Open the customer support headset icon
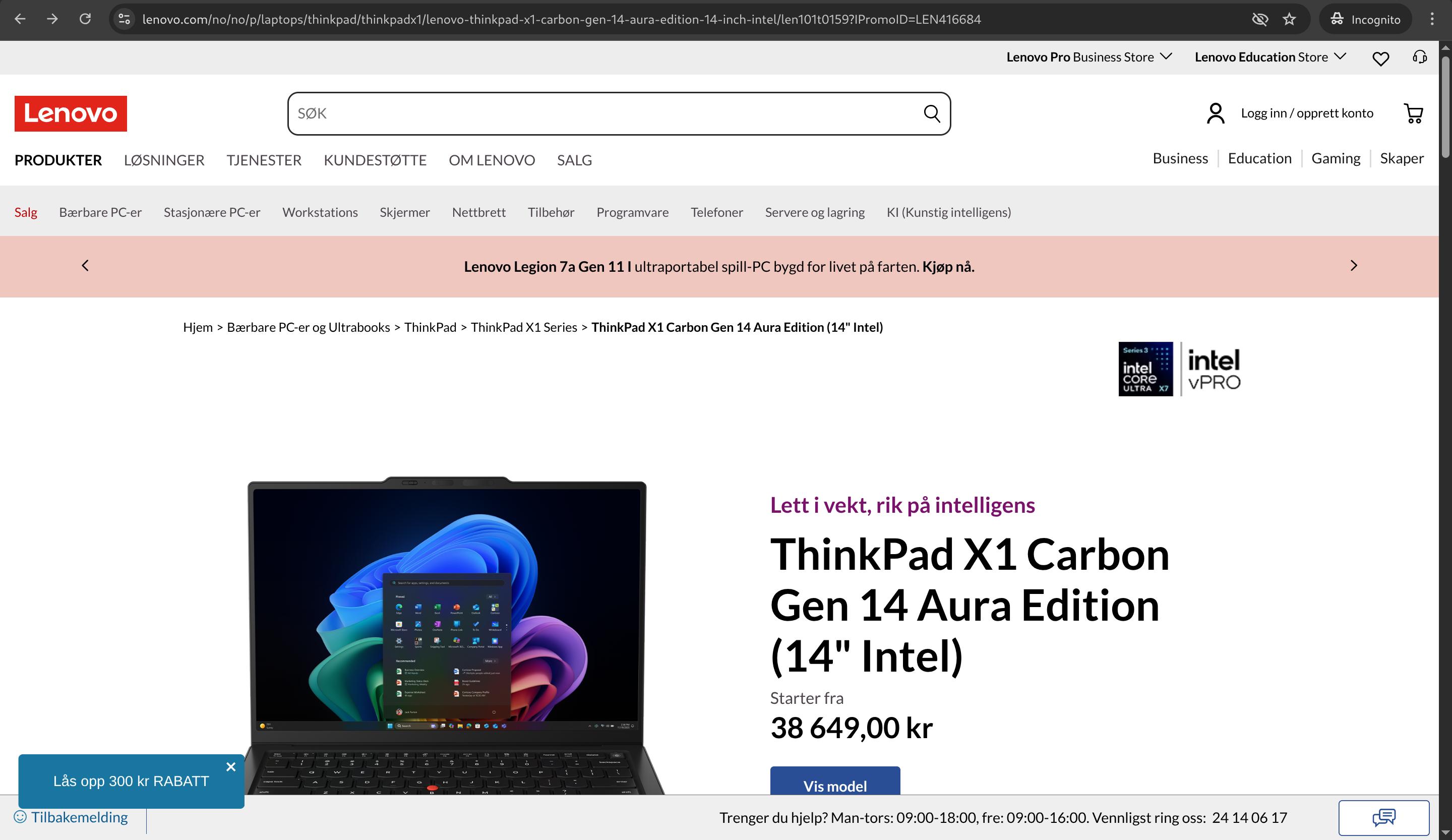Image resolution: width=1452 pixels, height=840 pixels. tap(1420, 57)
